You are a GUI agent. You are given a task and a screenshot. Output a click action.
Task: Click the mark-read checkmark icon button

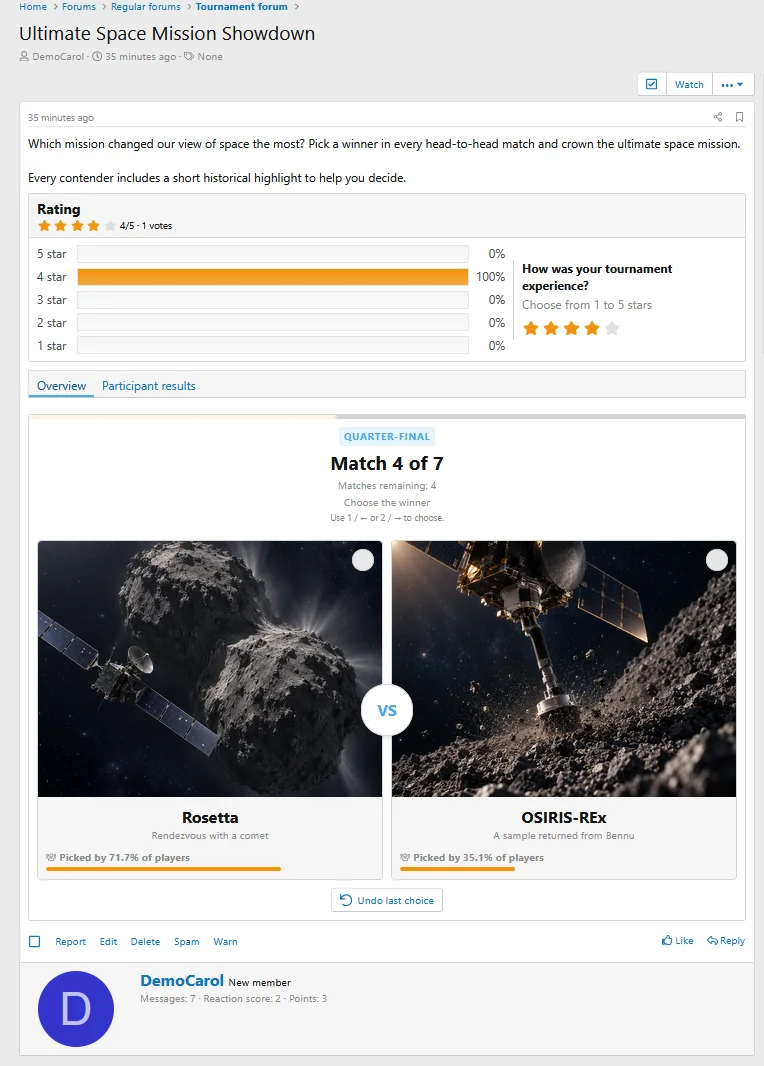651,84
